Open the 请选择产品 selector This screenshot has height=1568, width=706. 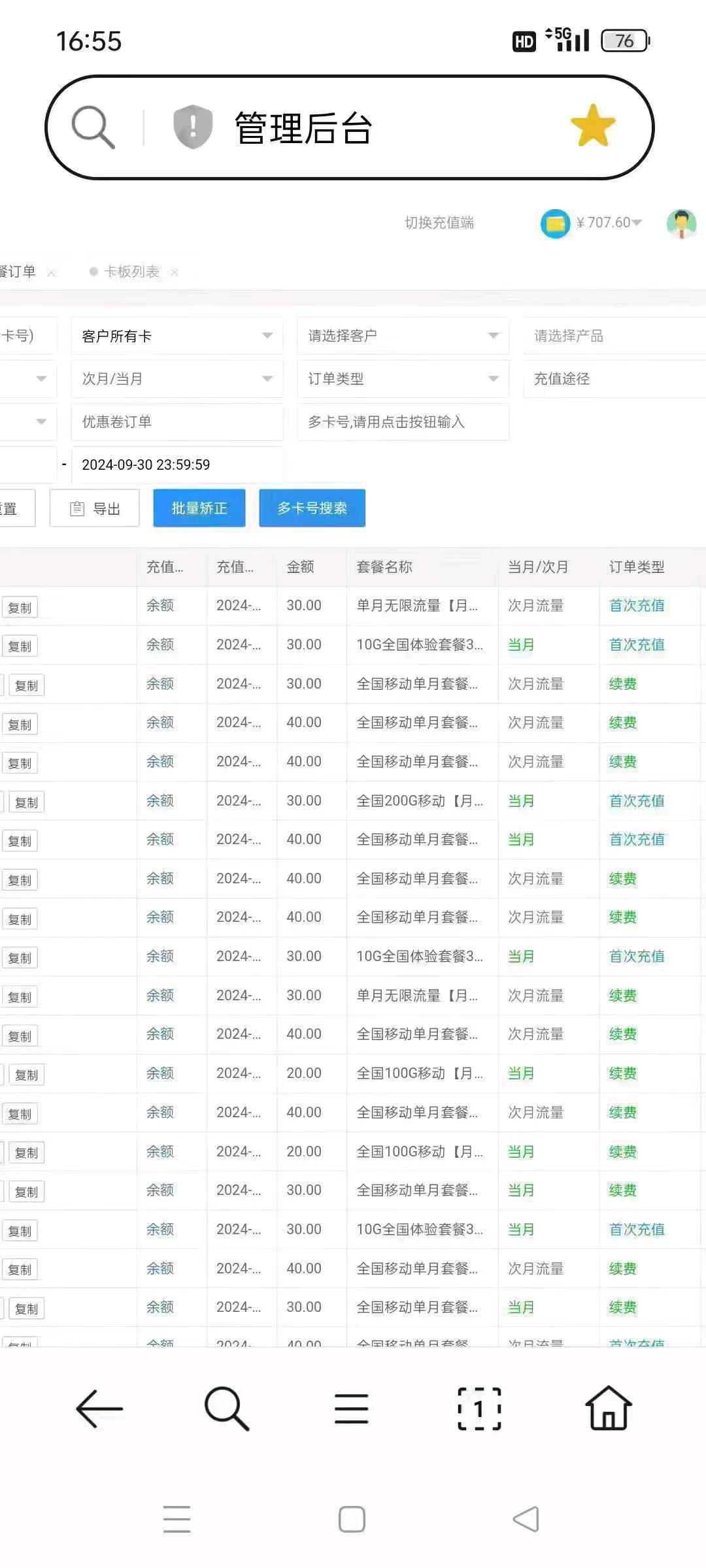pyautogui.click(x=614, y=336)
